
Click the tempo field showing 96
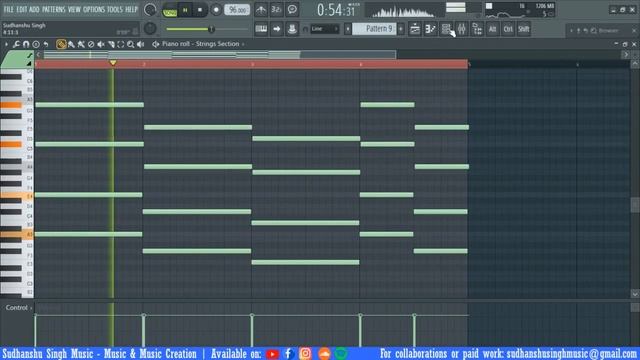click(x=237, y=10)
